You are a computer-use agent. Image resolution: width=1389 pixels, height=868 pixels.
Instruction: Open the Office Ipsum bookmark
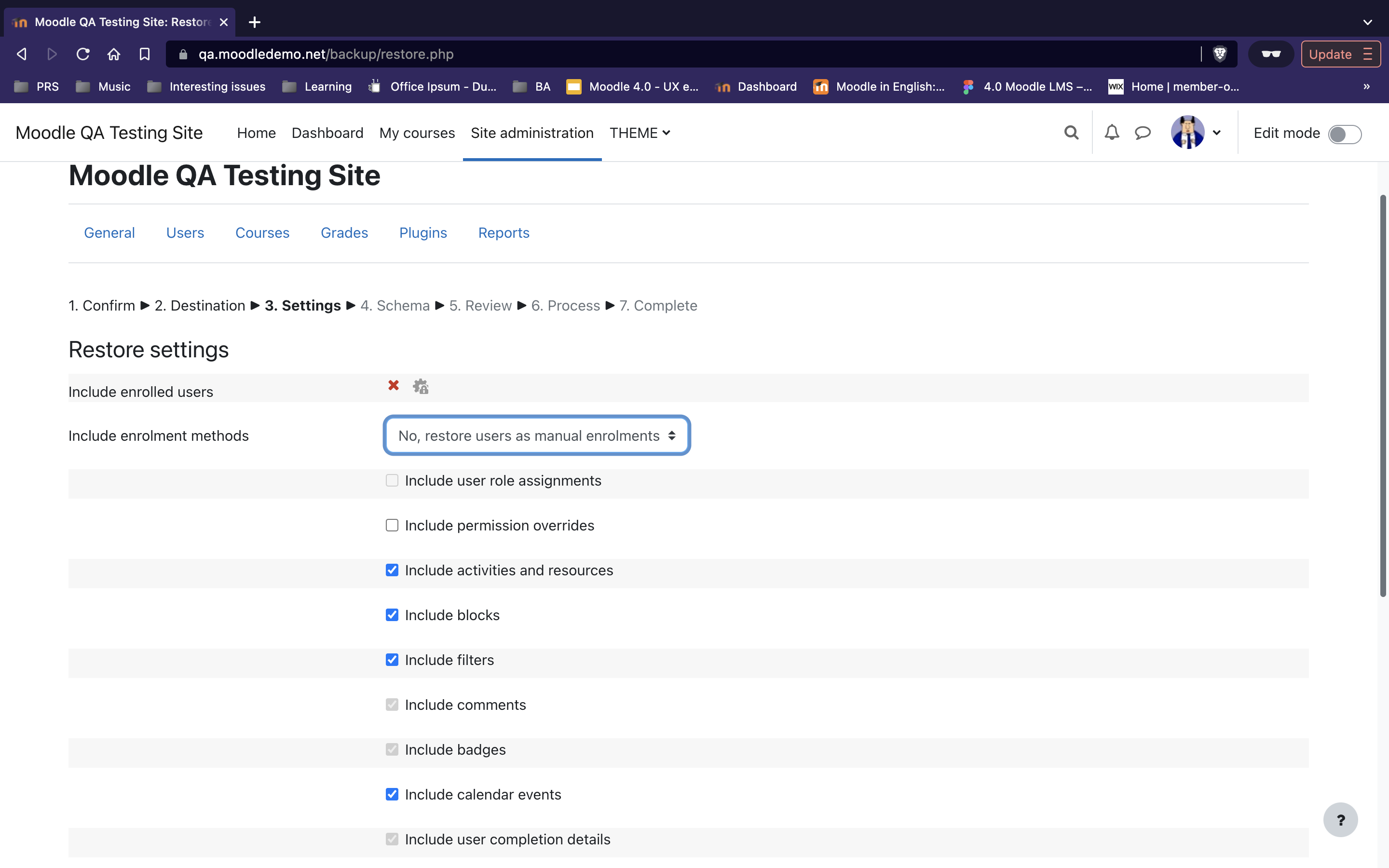(x=433, y=86)
